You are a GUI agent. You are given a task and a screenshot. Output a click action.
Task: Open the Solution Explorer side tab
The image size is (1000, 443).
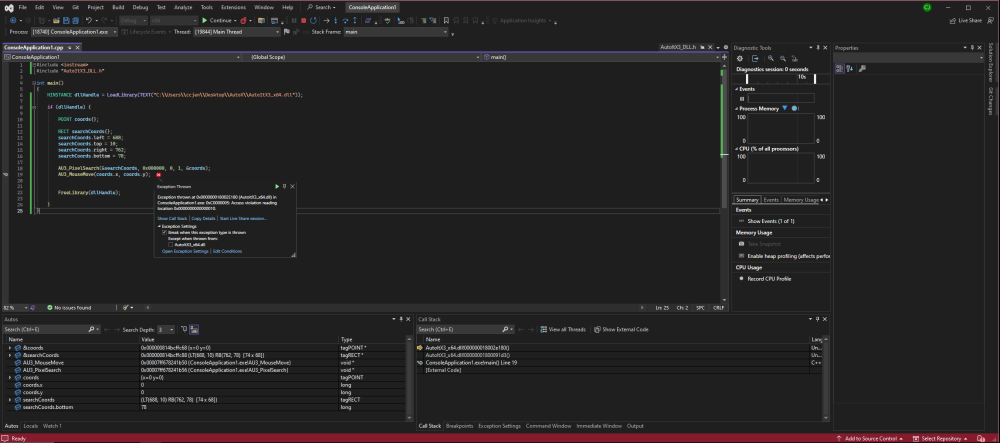[991, 61]
